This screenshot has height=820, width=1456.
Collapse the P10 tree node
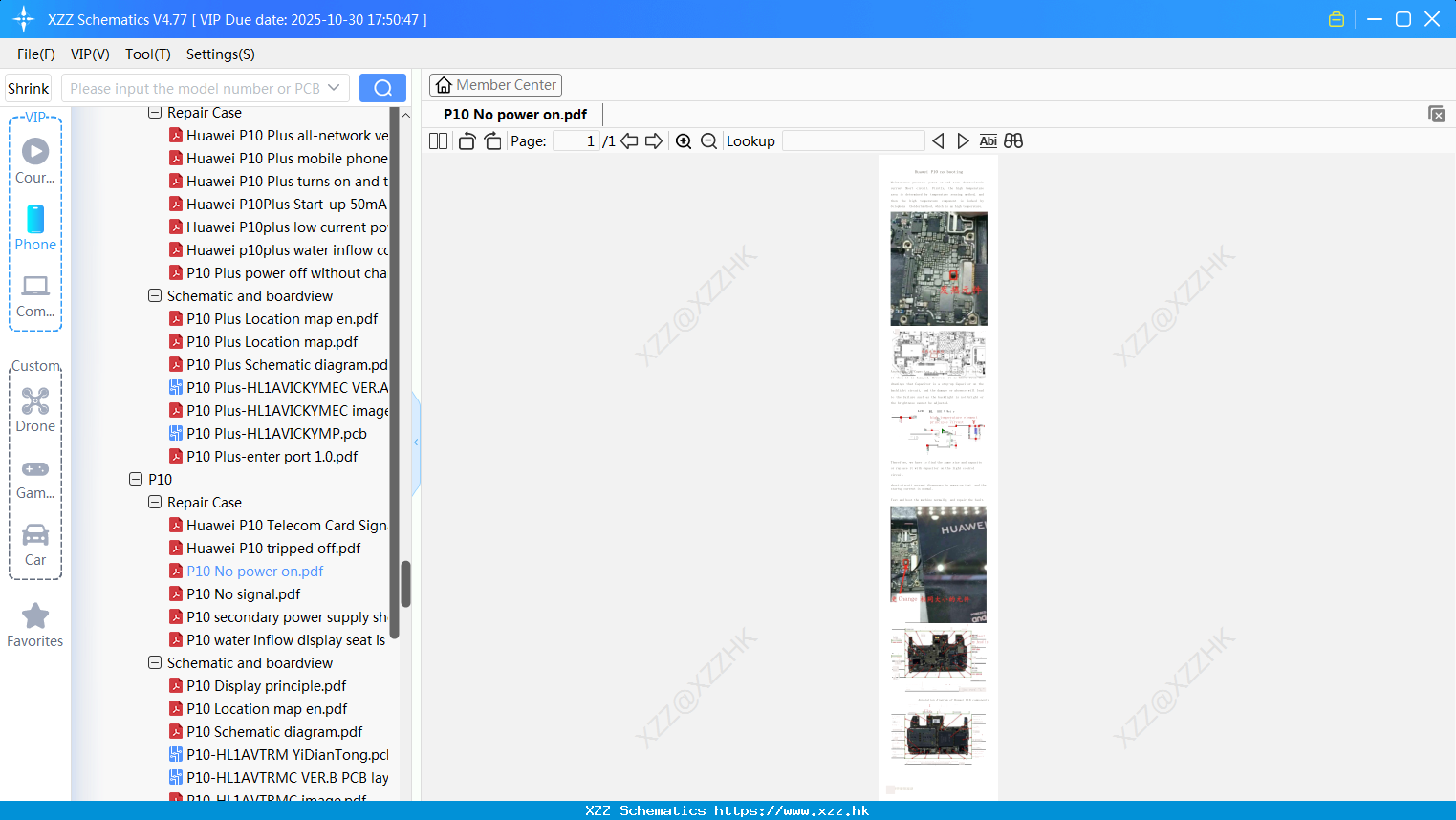[136, 480]
